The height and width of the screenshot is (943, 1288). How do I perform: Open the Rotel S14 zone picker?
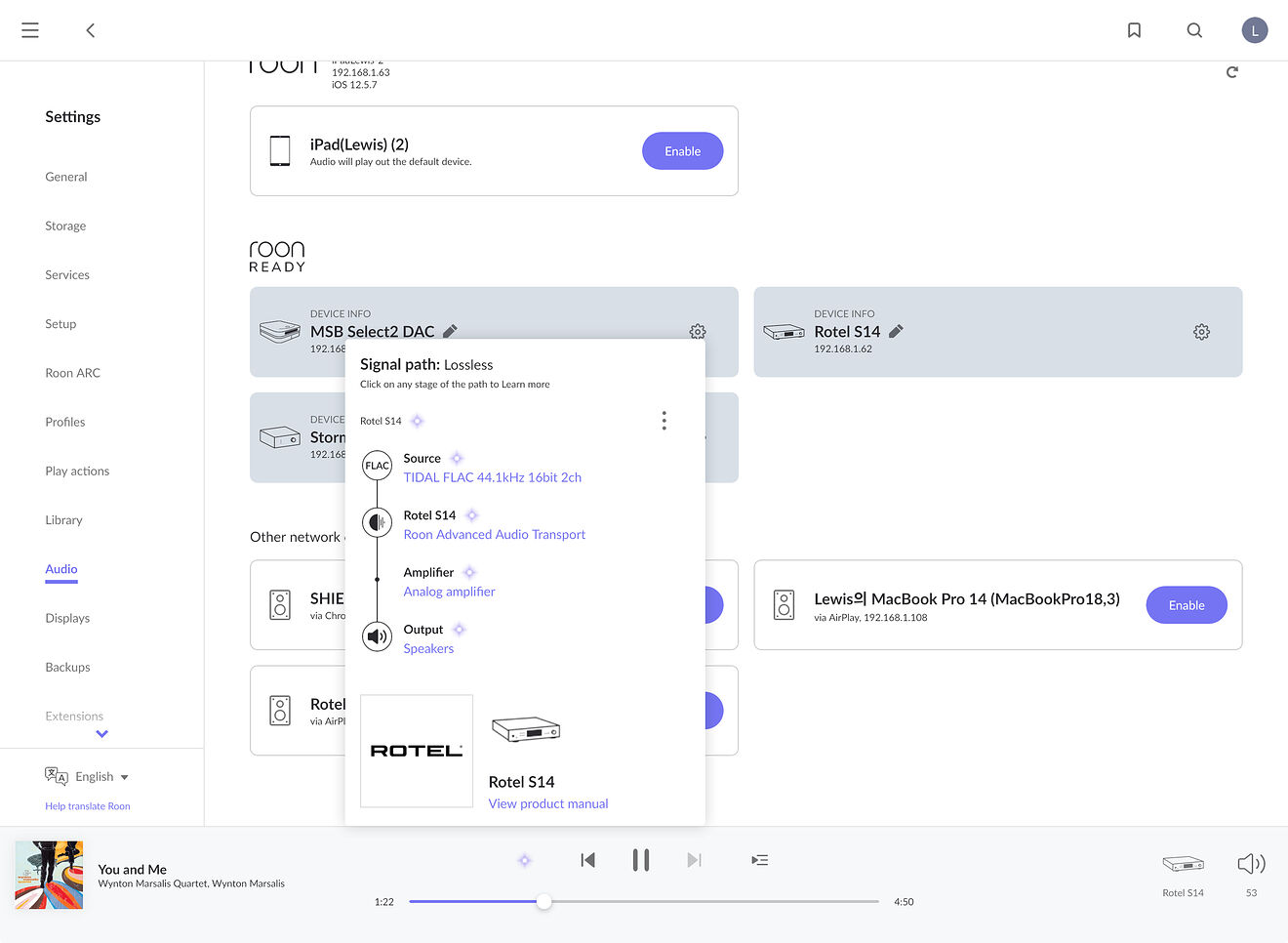coord(1183,873)
